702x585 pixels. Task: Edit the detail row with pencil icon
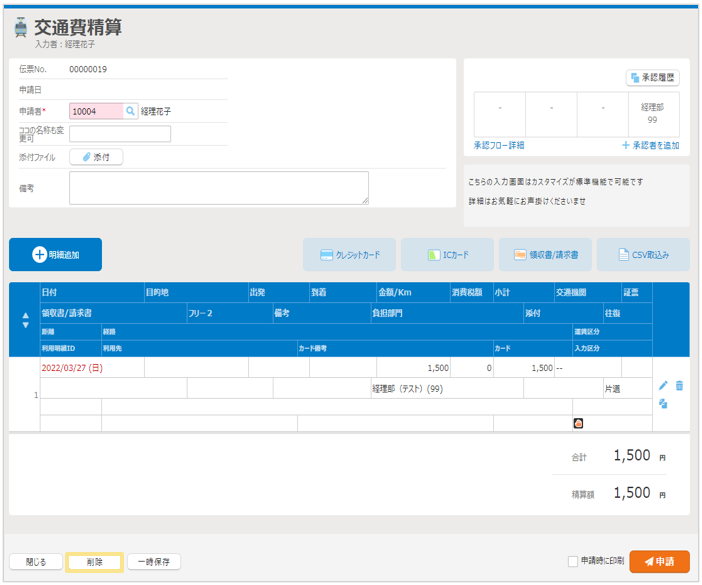(x=663, y=386)
